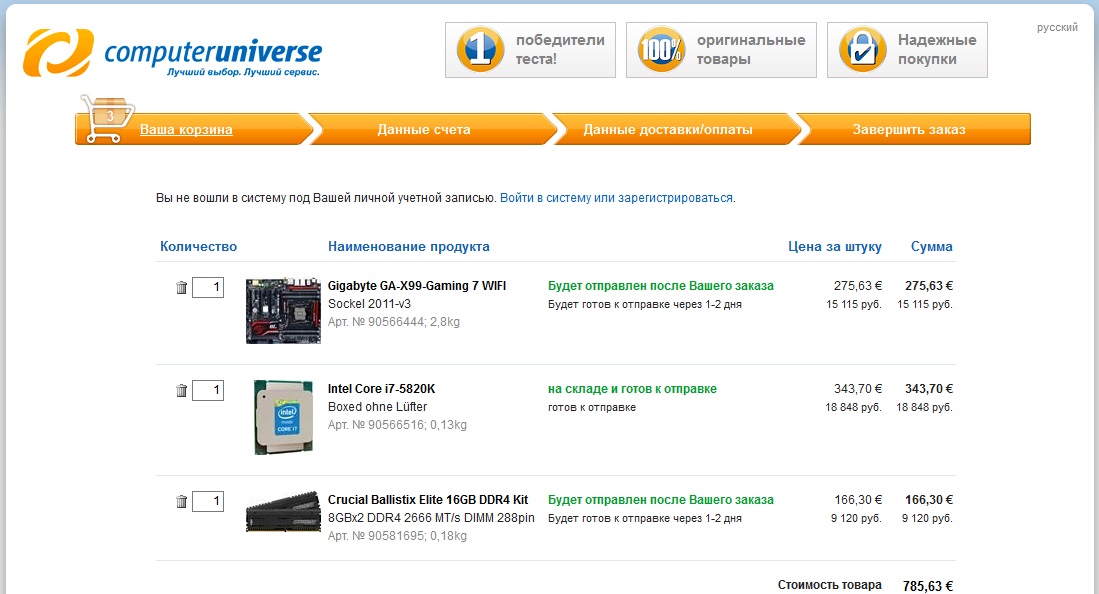Open Intel Core i7-5820K product link

pos(381,389)
